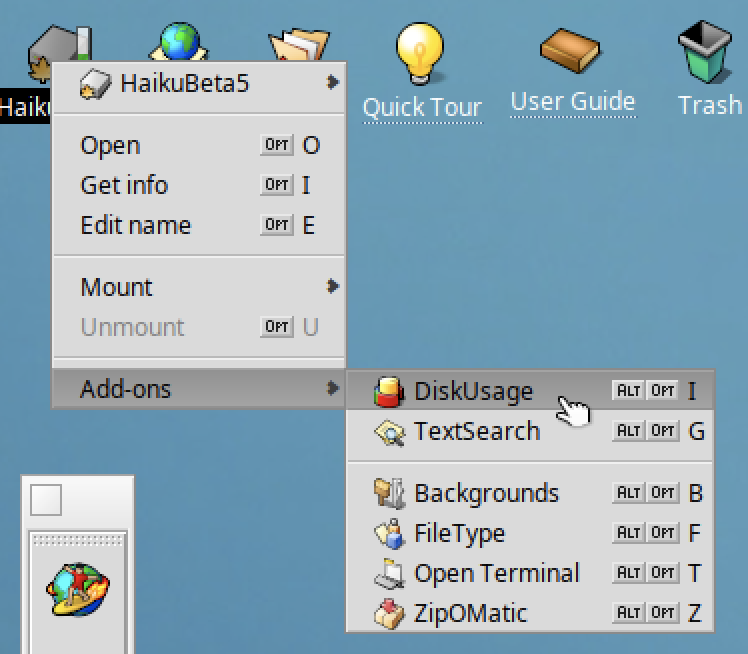Click the Open Terminal computer icon
The height and width of the screenshot is (654, 748).
coord(389,573)
